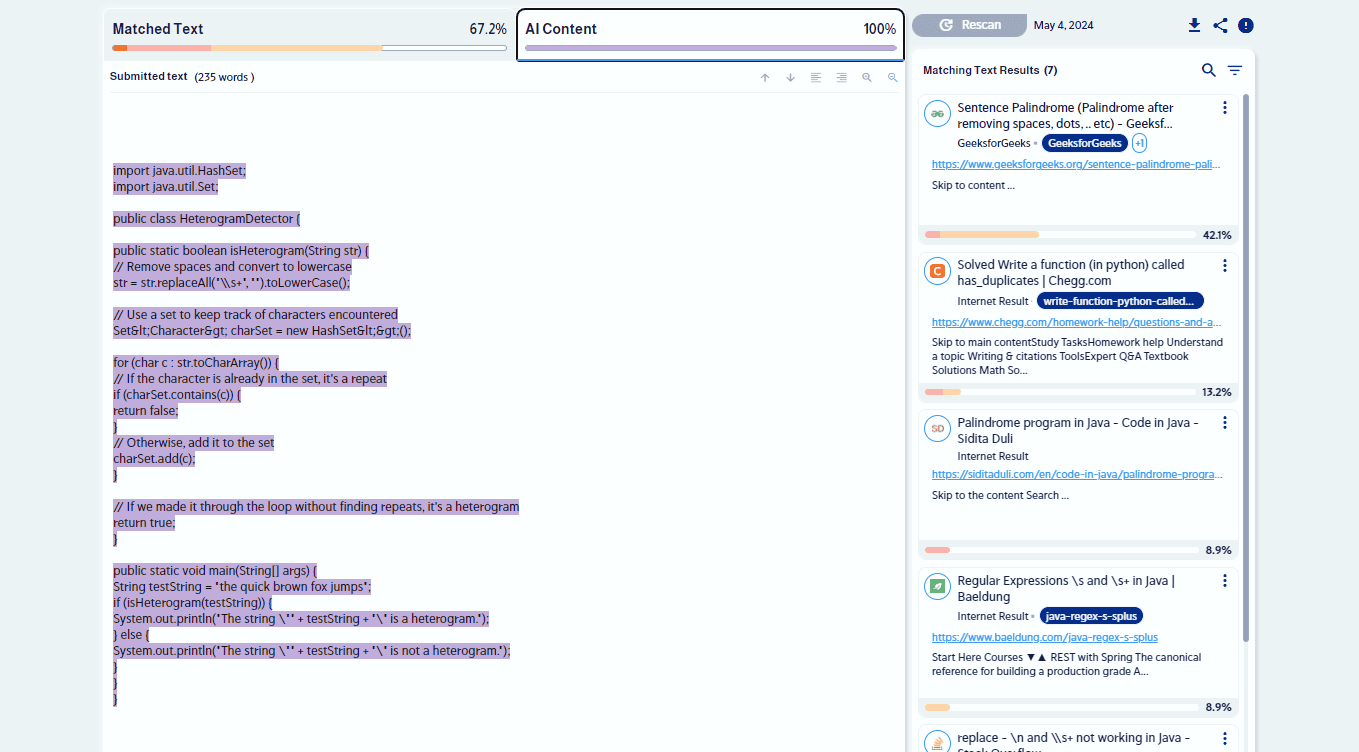
Task: Expand the +1 tag on GeeksforGeeks result
Action: tap(1139, 143)
